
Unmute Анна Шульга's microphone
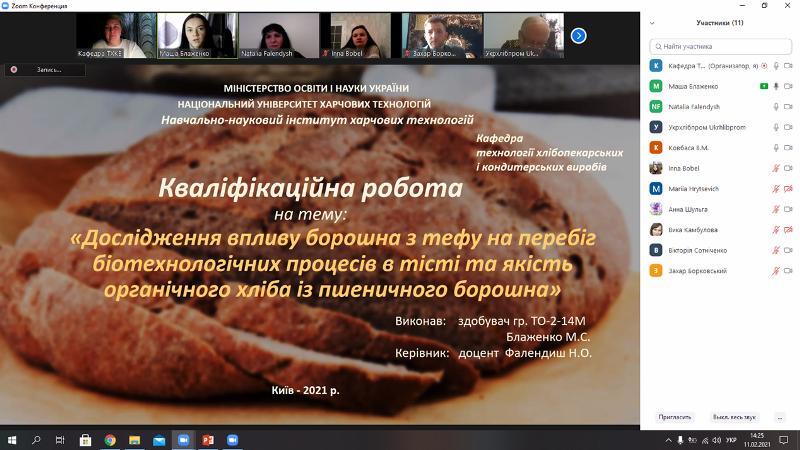776,209
